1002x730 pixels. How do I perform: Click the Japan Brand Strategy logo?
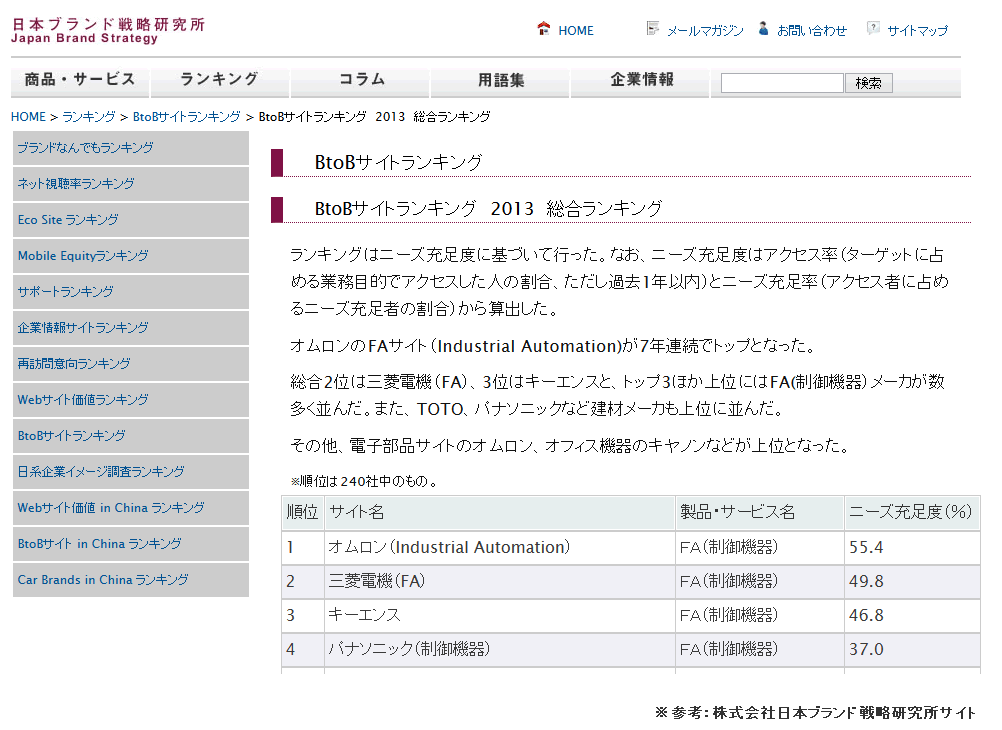click(108, 30)
